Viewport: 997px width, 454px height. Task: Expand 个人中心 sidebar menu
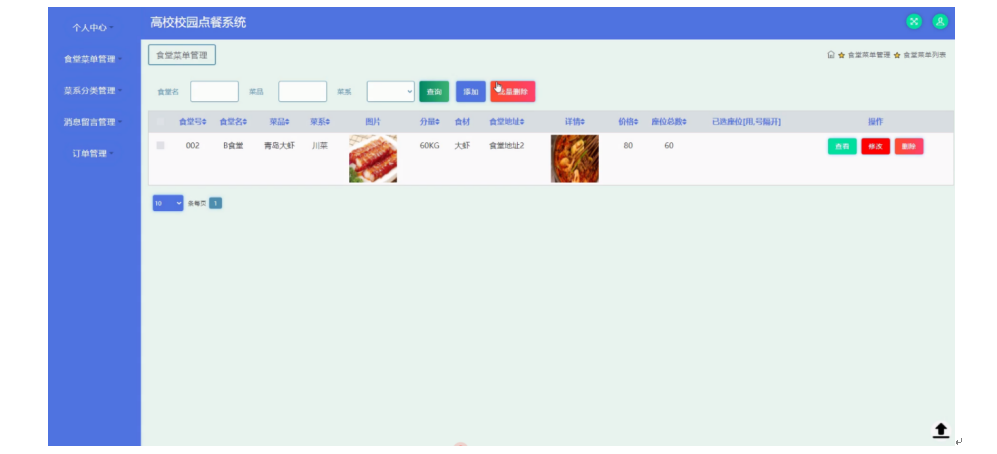[93, 28]
